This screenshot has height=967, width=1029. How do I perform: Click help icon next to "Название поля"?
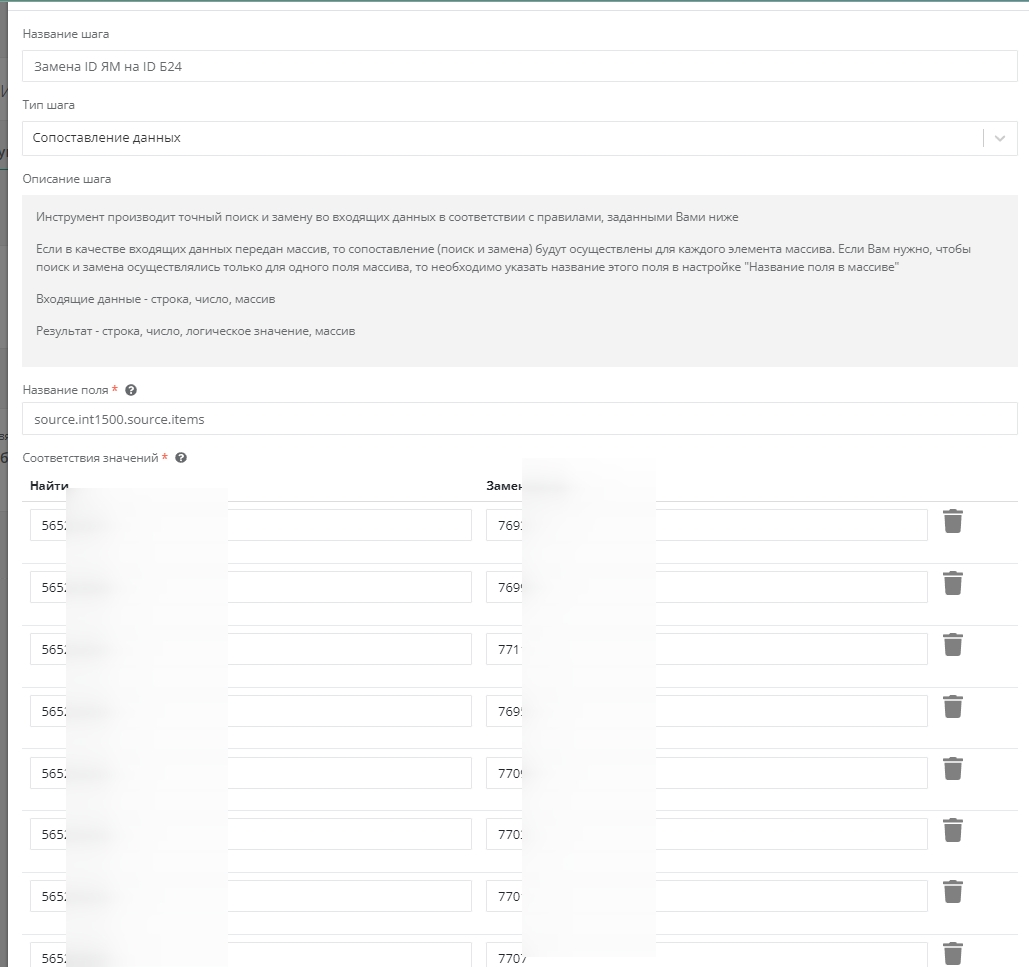click(131, 390)
